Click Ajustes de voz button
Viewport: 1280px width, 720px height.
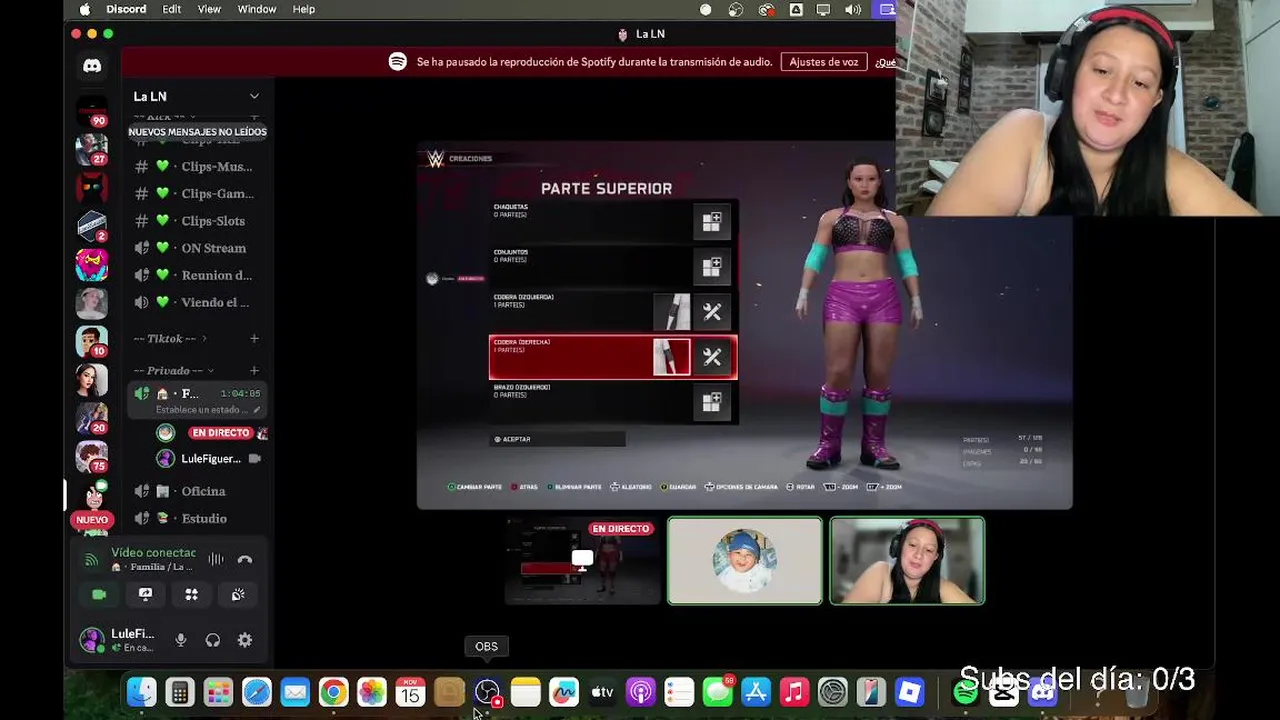point(824,62)
